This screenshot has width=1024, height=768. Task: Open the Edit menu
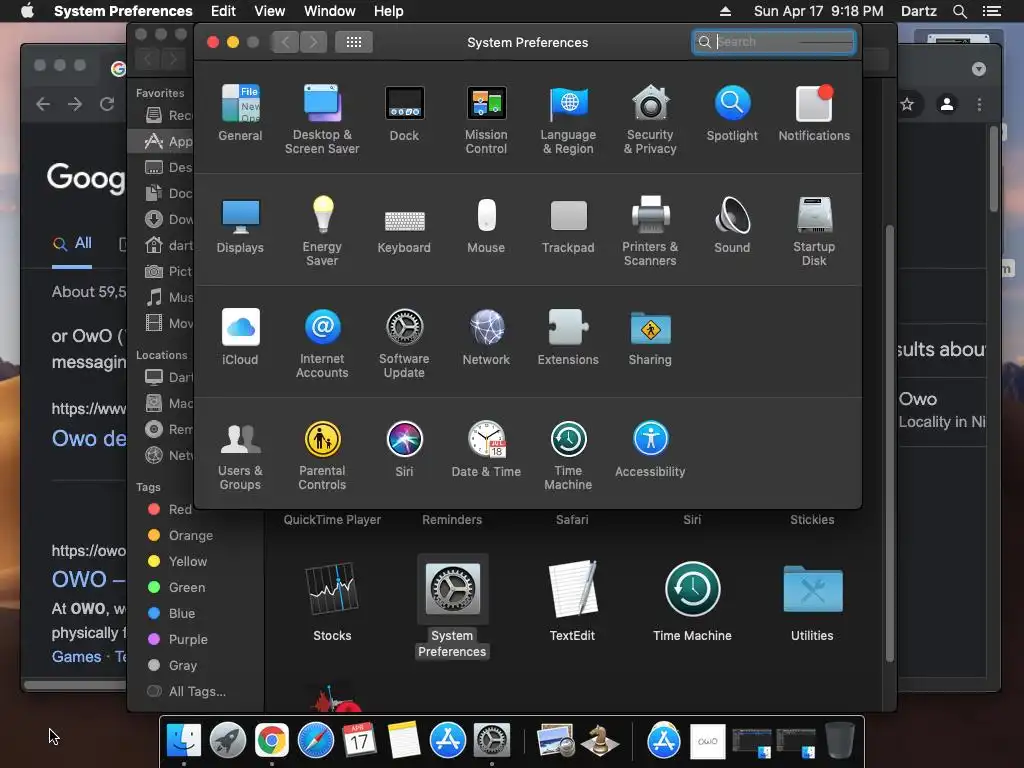click(223, 11)
